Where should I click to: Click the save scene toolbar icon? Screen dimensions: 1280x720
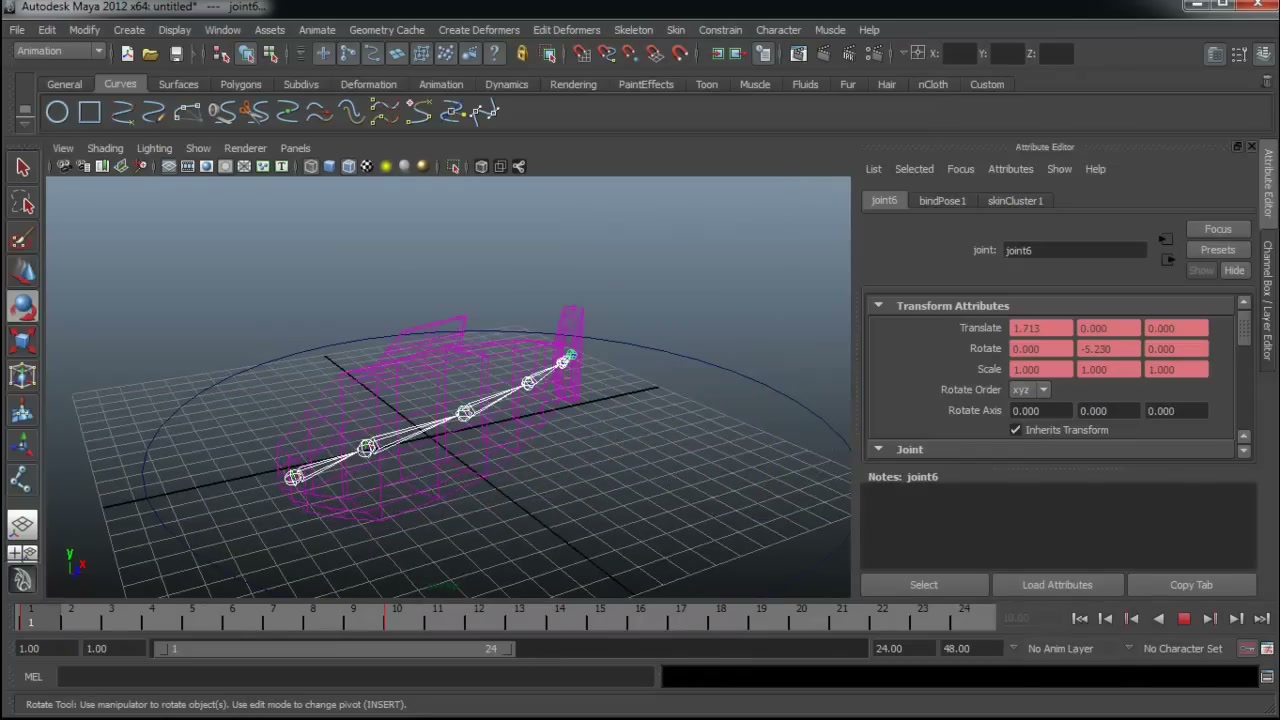tap(176, 54)
